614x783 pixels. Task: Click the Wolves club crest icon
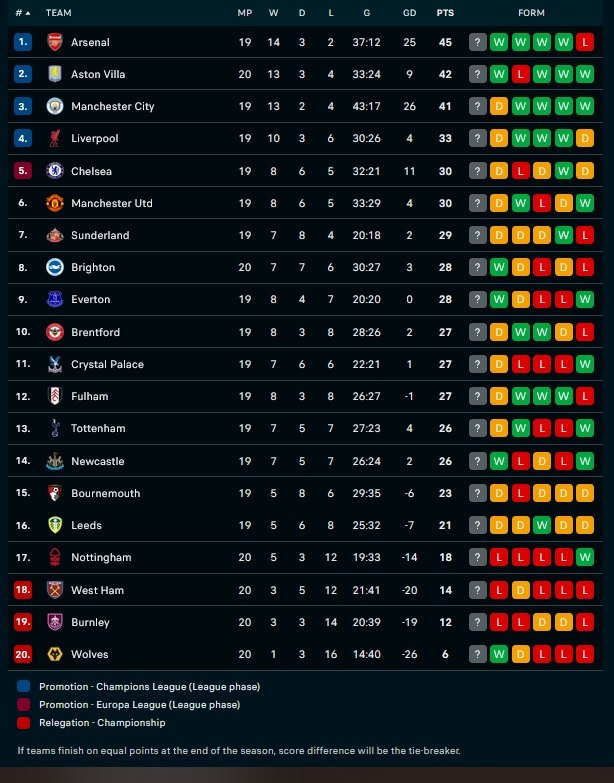(x=55, y=654)
